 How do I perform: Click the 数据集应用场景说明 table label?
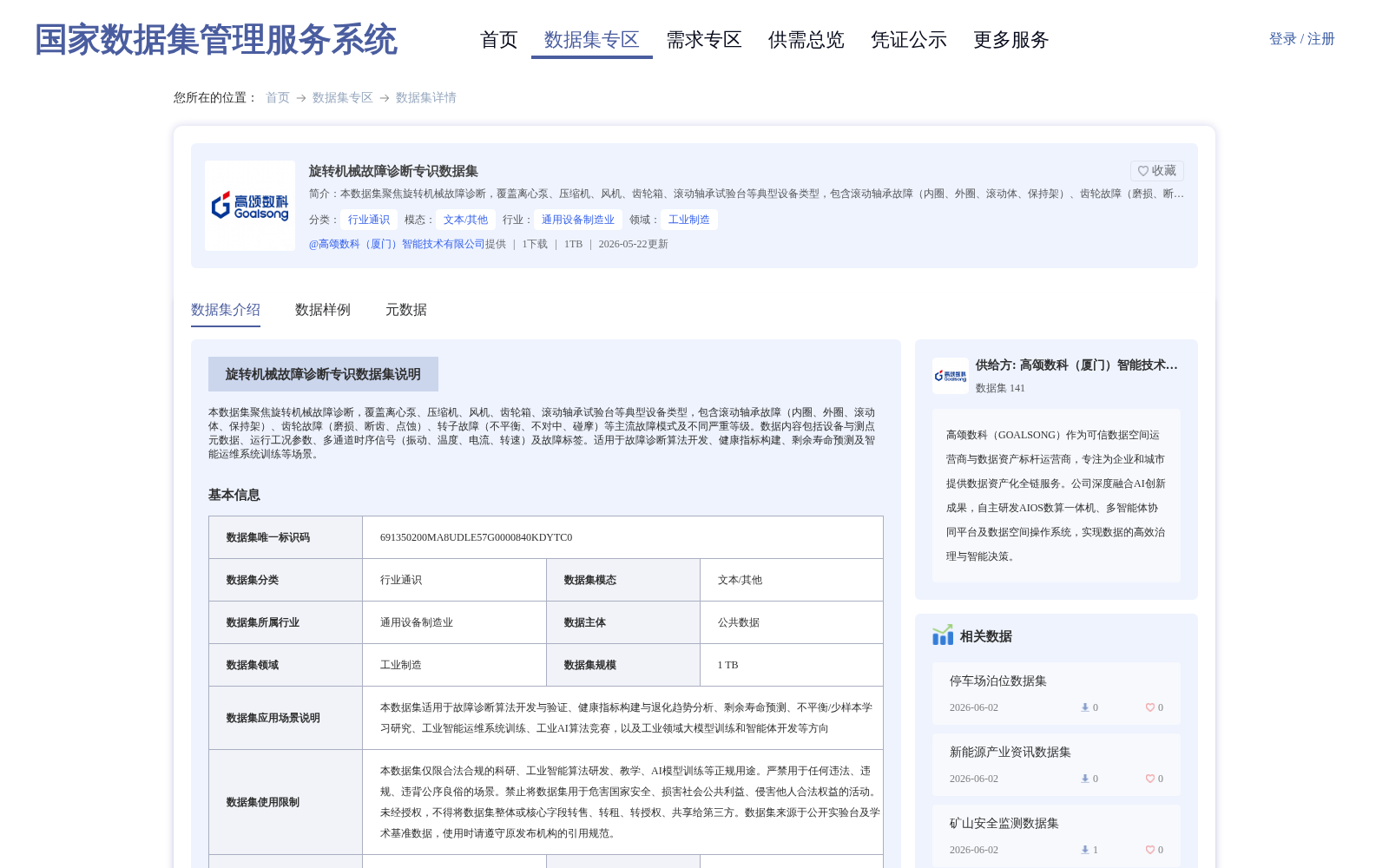[273, 718]
